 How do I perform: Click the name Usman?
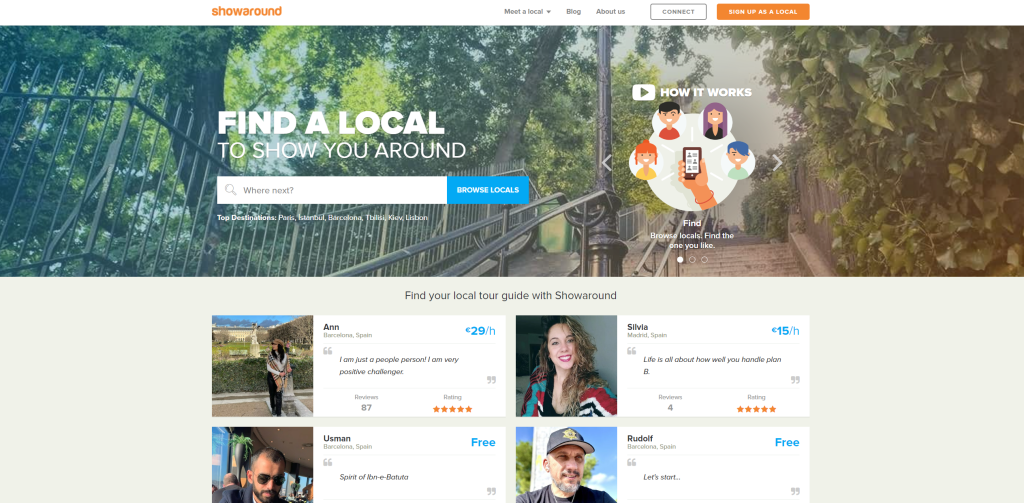point(337,438)
